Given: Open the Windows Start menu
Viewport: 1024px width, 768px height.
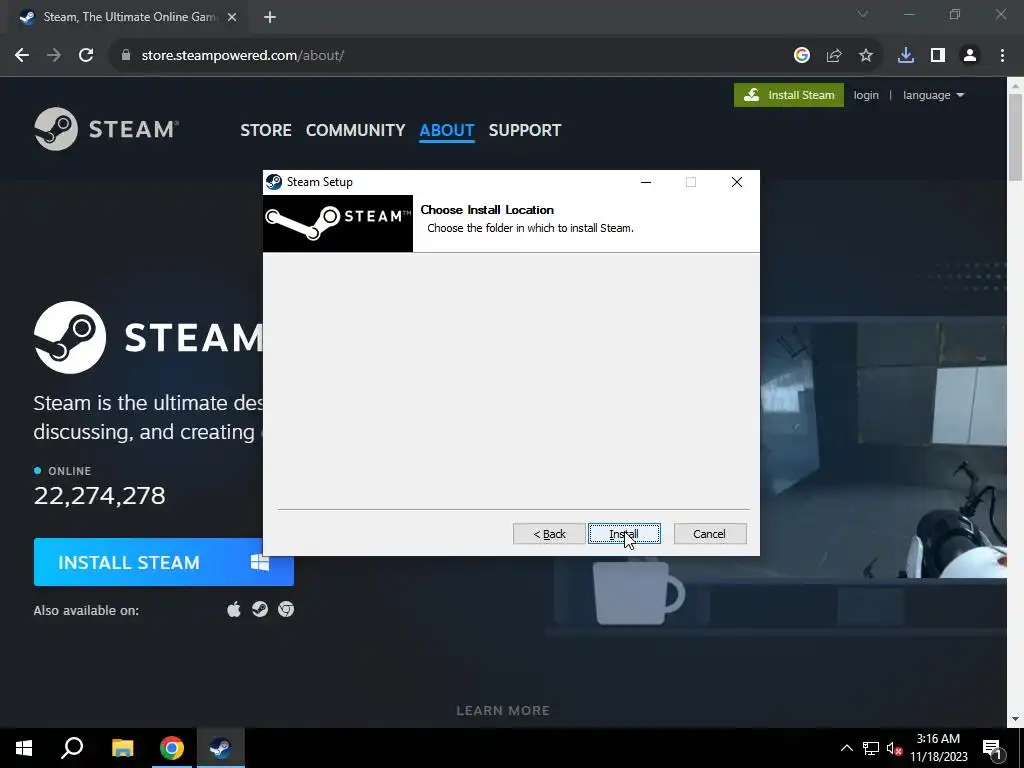Looking at the screenshot, I should 24,748.
